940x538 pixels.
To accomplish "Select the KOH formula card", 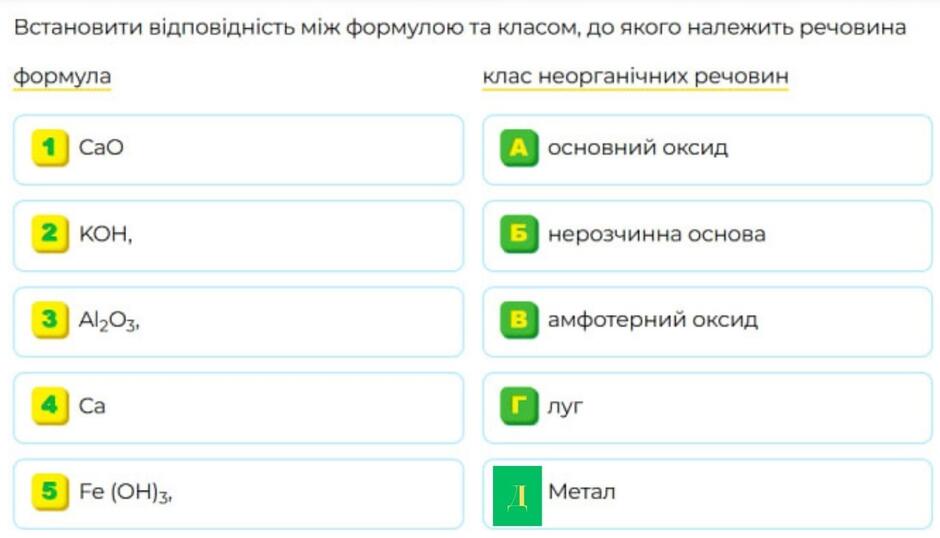I will click(x=239, y=236).
